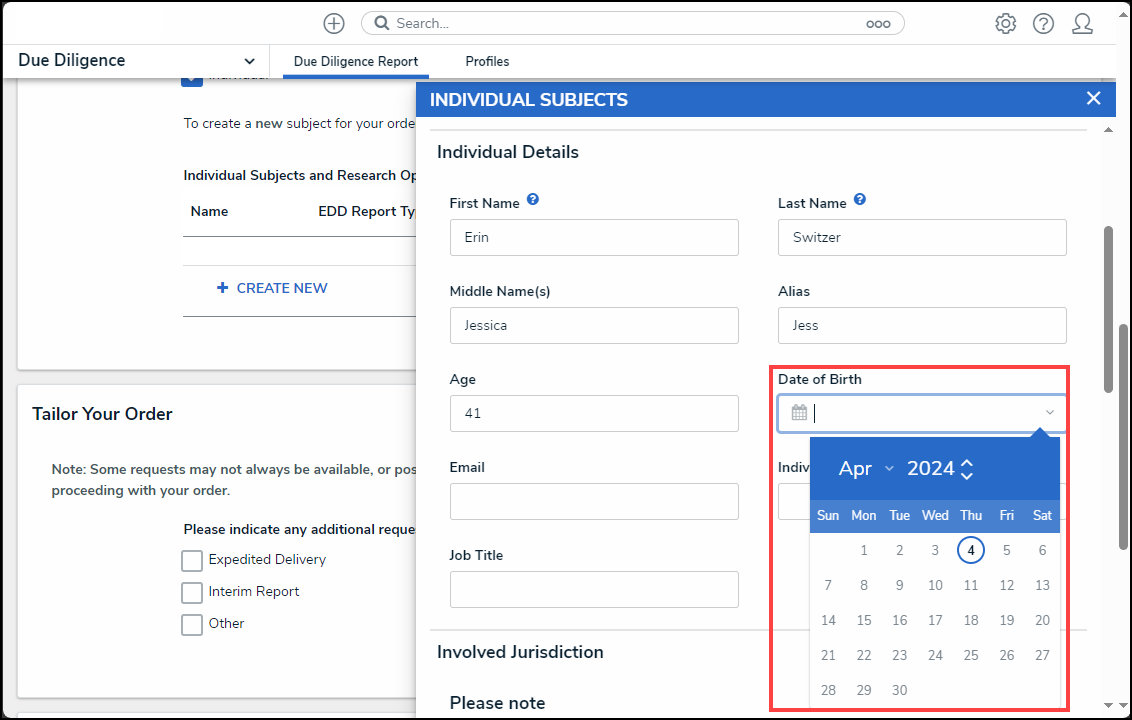Switch to the Profiles tab

pos(487,61)
